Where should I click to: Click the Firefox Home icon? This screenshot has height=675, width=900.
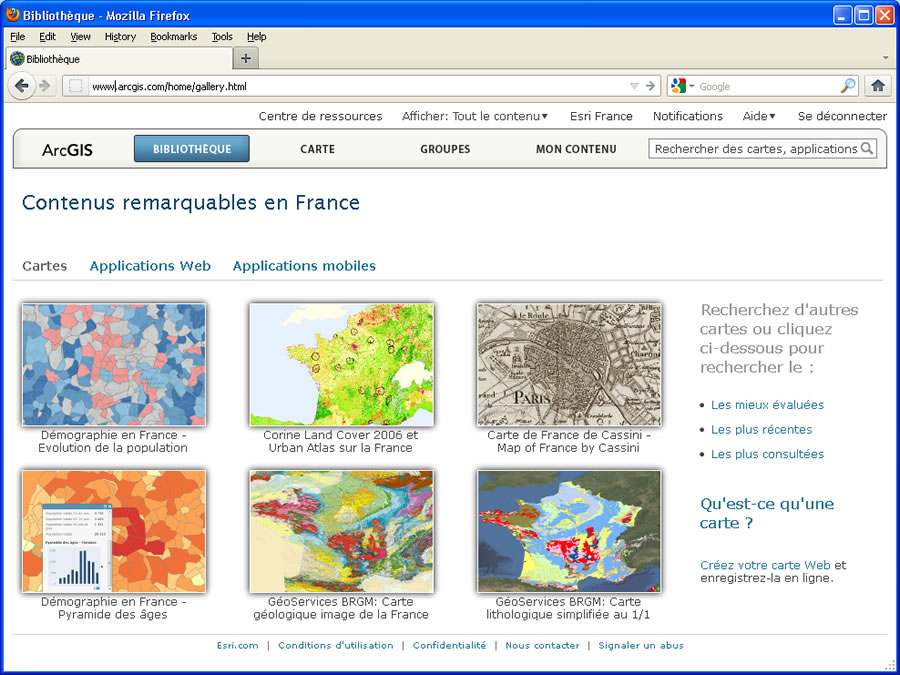pos(877,86)
